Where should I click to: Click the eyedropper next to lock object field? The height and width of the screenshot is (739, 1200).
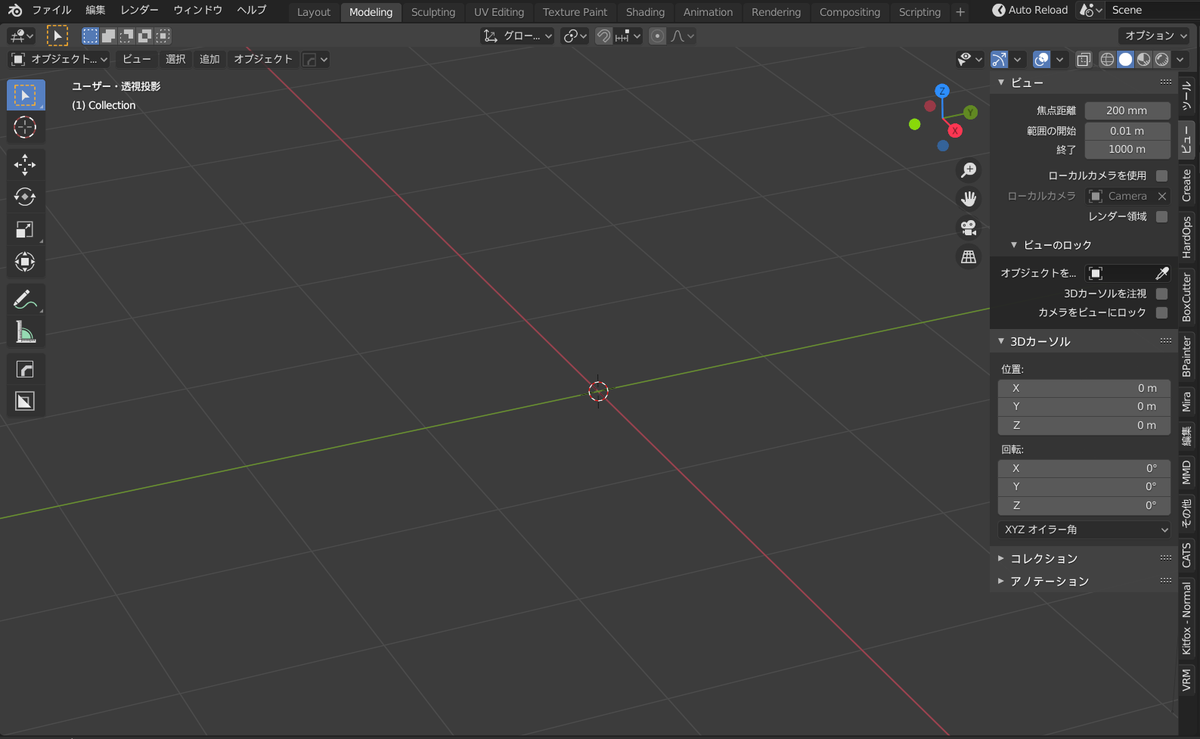[1162, 273]
